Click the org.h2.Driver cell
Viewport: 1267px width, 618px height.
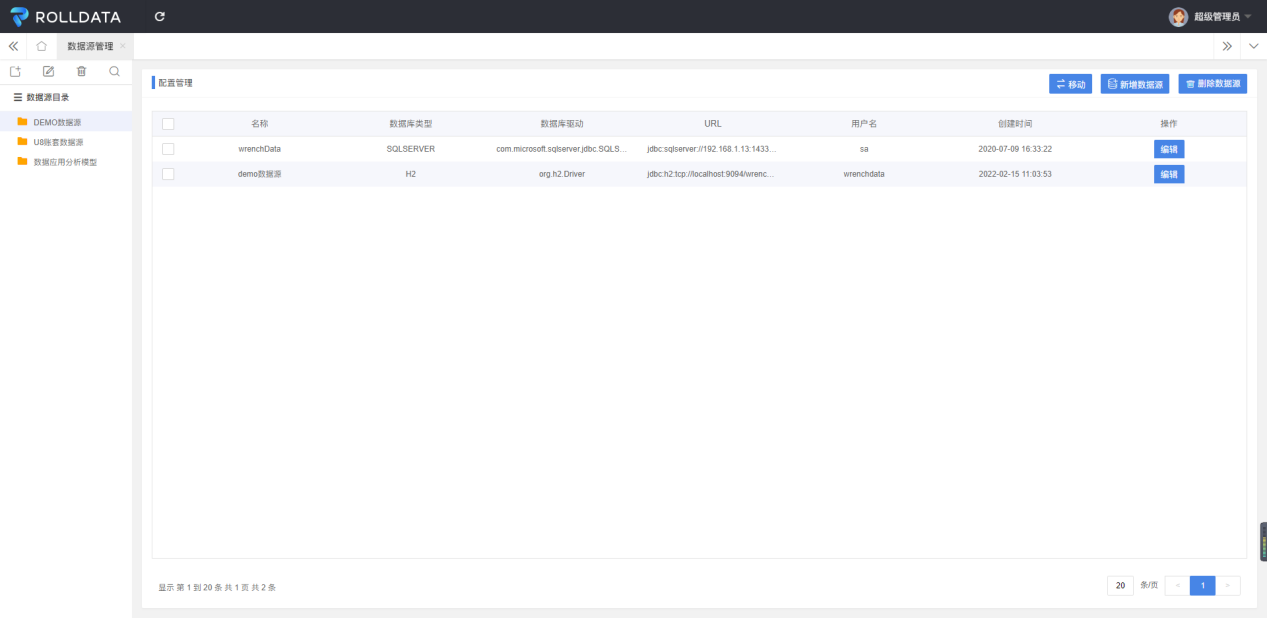[x=562, y=174]
